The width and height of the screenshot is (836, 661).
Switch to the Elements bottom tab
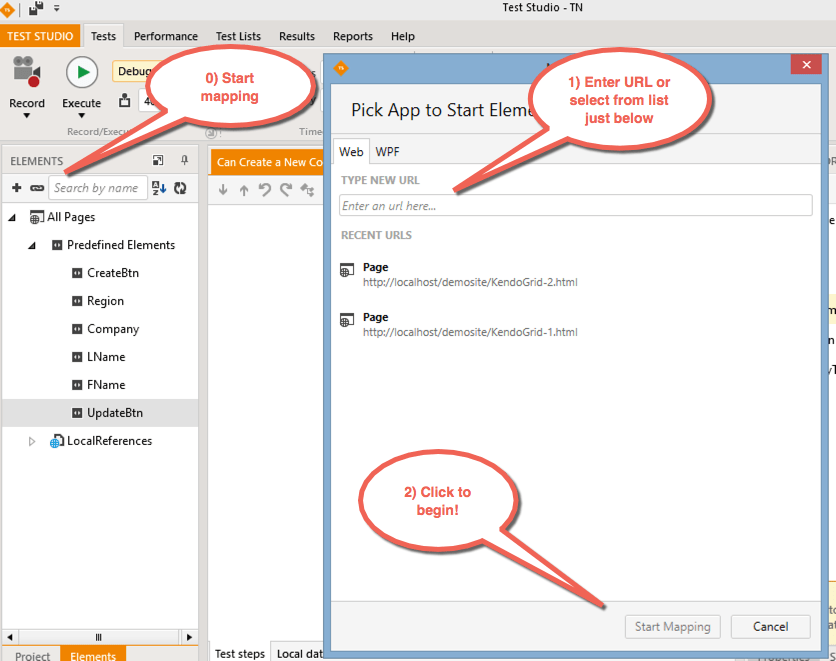click(x=93, y=655)
